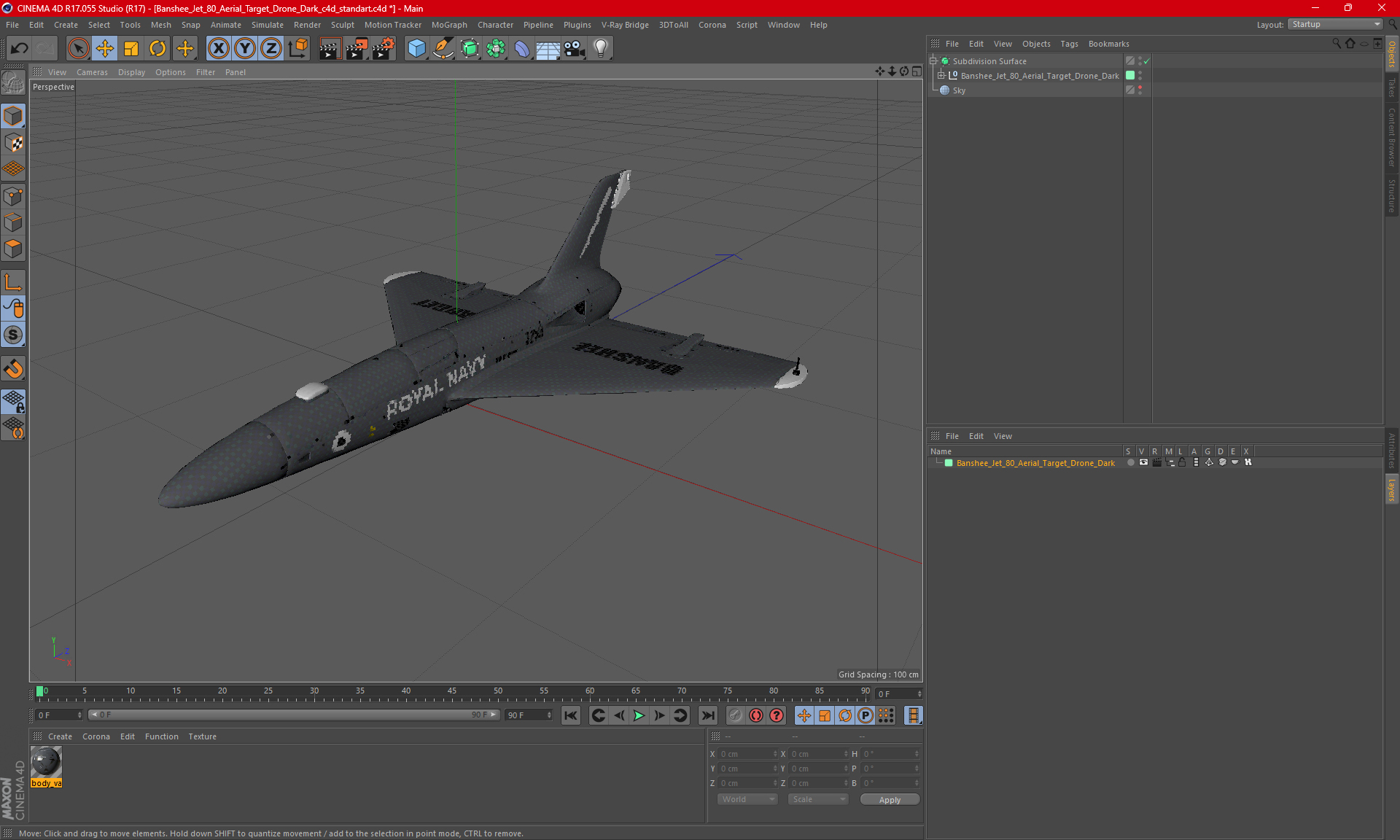Viewport: 1400px width, 840px height.
Task: Toggle layer View visibility for Banshee
Action: [x=1143, y=462]
